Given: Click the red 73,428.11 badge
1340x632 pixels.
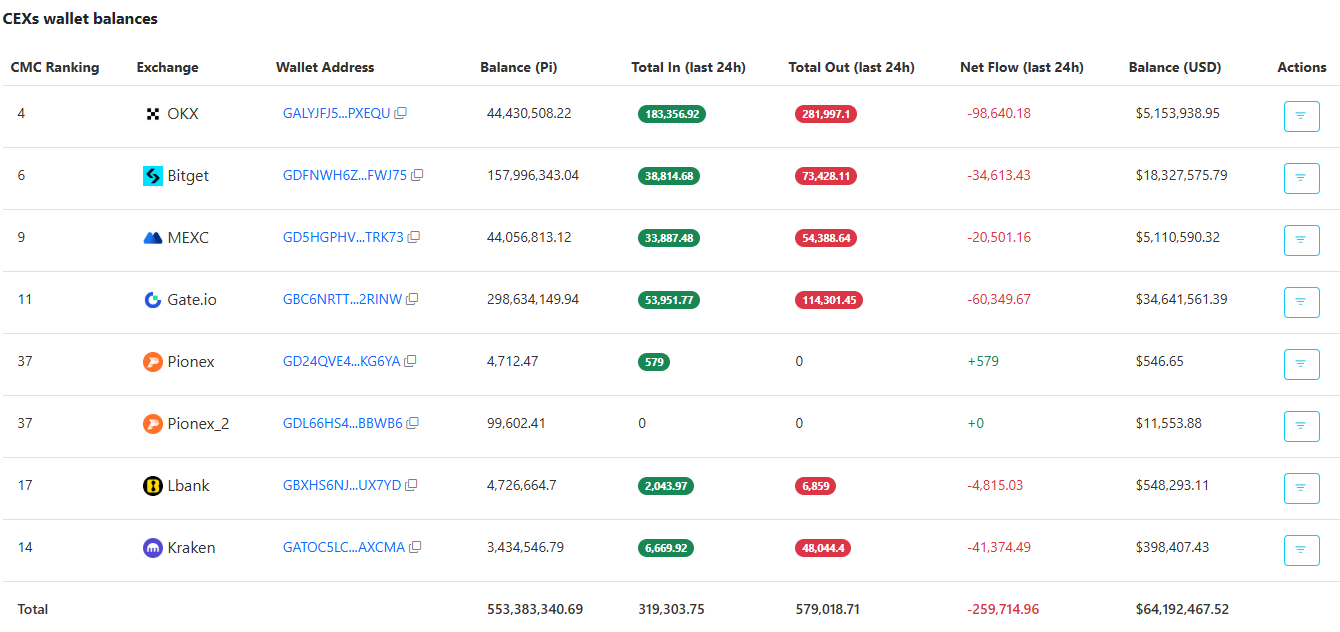Looking at the screenshot, I should (825, 176).
